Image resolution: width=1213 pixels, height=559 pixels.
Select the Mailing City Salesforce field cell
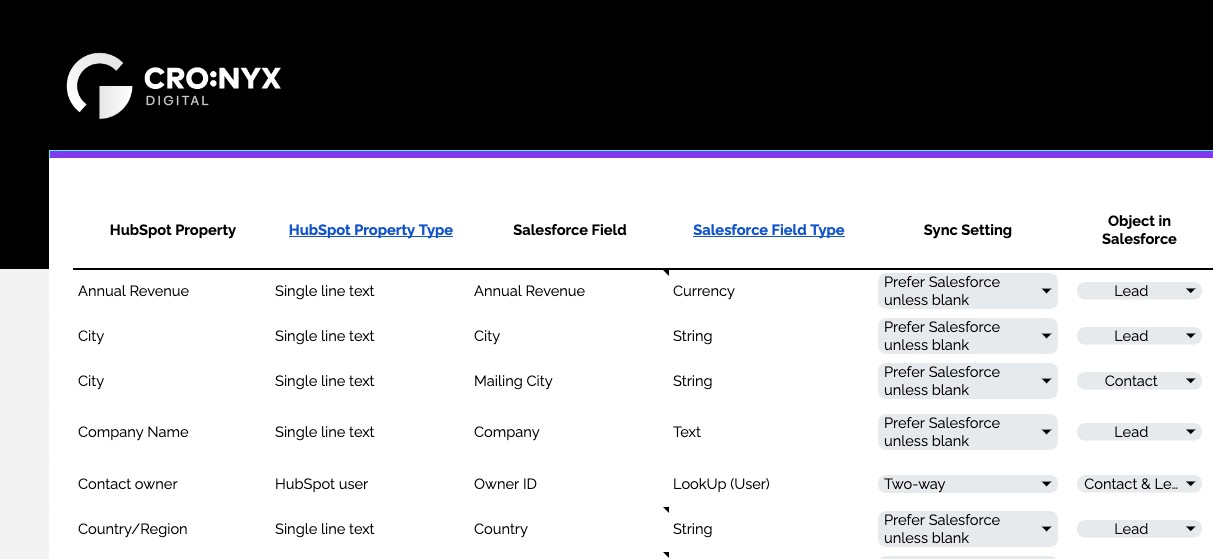(x=513, y=381)
